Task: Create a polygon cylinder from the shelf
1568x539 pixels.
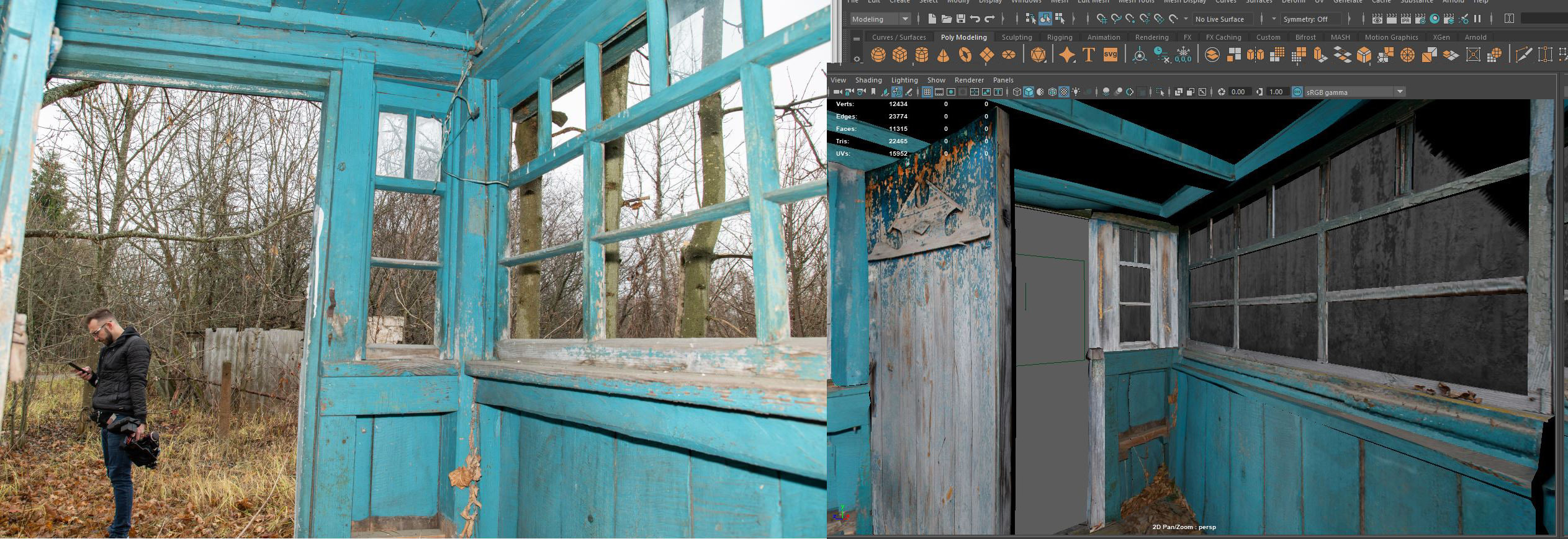Action: click(922, 55)
